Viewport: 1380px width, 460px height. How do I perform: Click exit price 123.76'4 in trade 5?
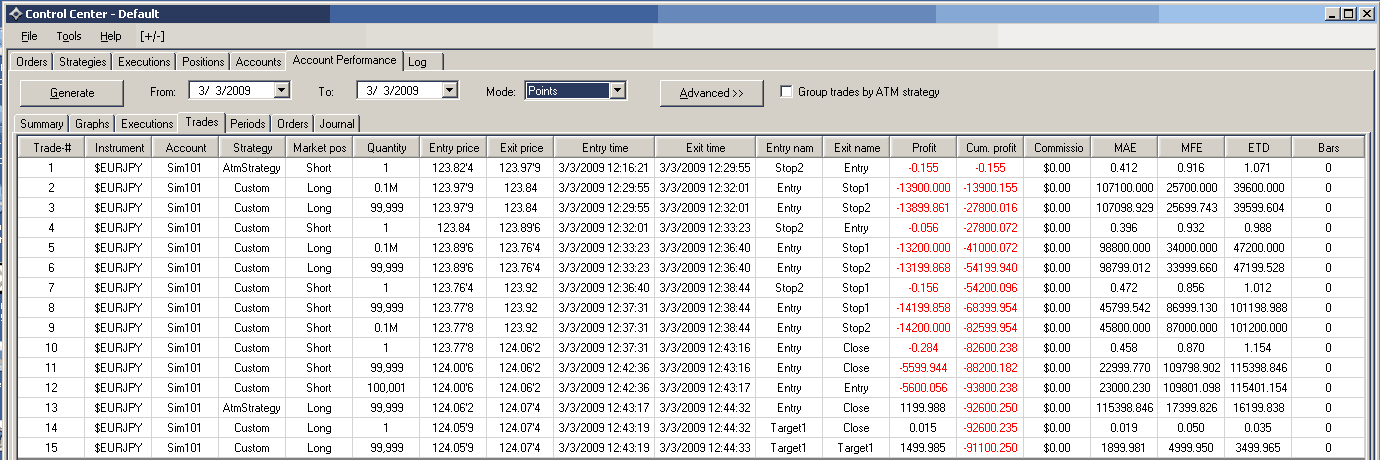(521, 248)
